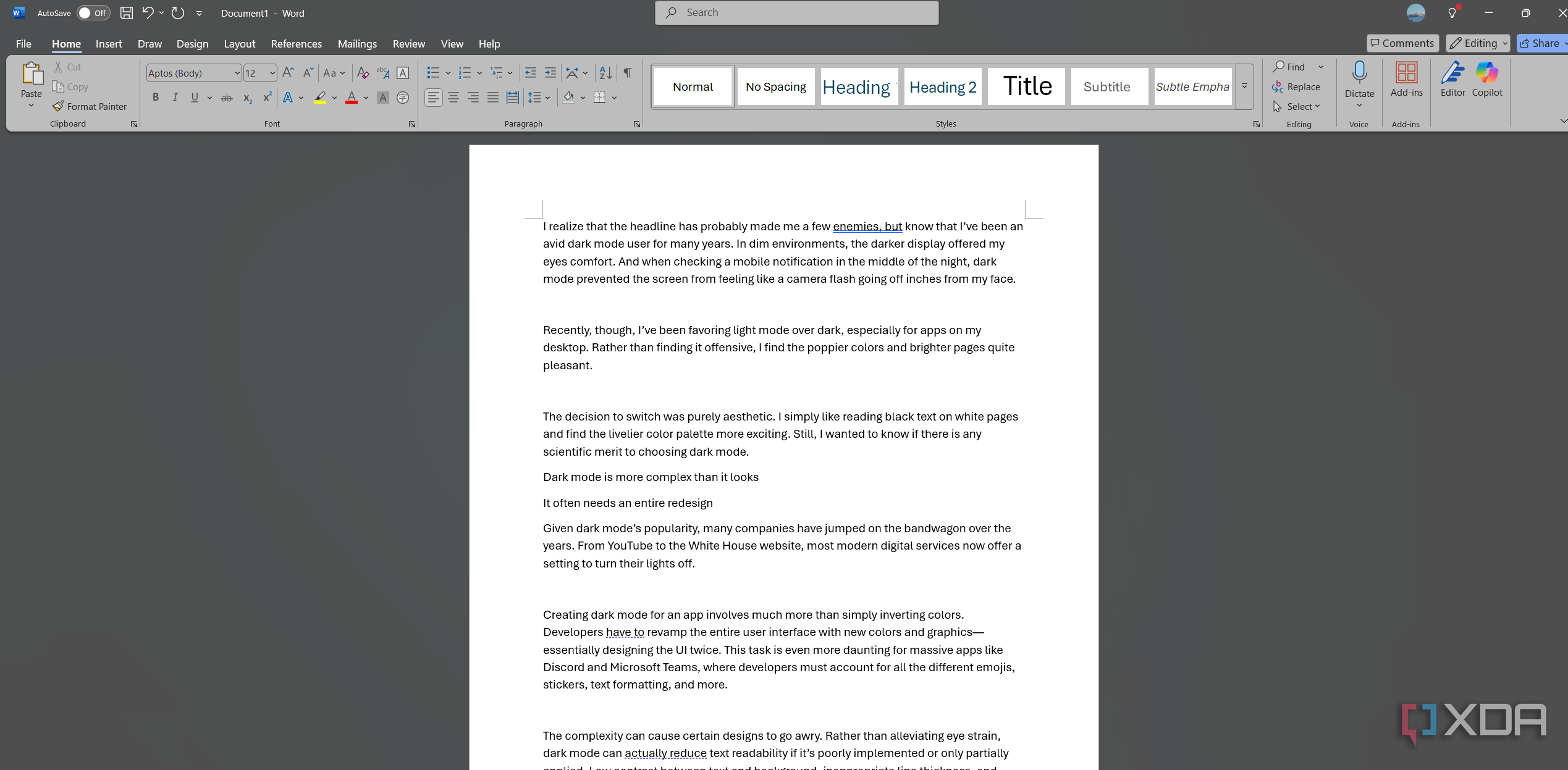Click the Superscript icon
Image resolution: width=1568 pixels, height=770 pixels.
(x=267, y=98)
